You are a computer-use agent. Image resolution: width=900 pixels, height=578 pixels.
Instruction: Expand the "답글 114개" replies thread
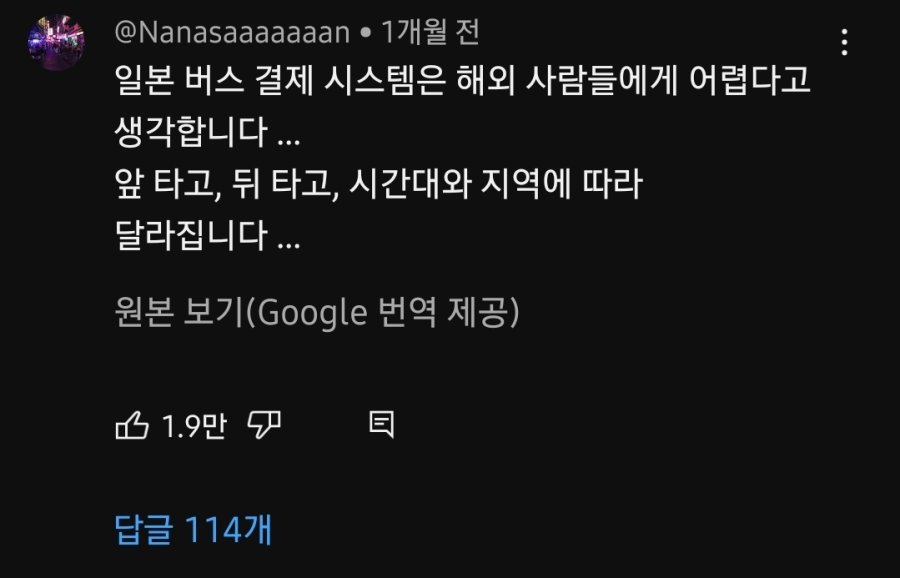193,529
